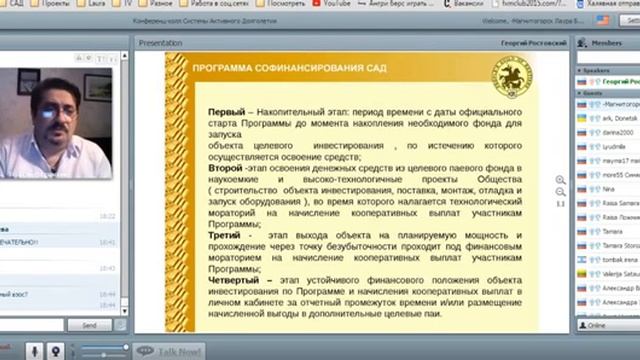Select member Lyudmila
640x360 pixels.
coord(608,147)
